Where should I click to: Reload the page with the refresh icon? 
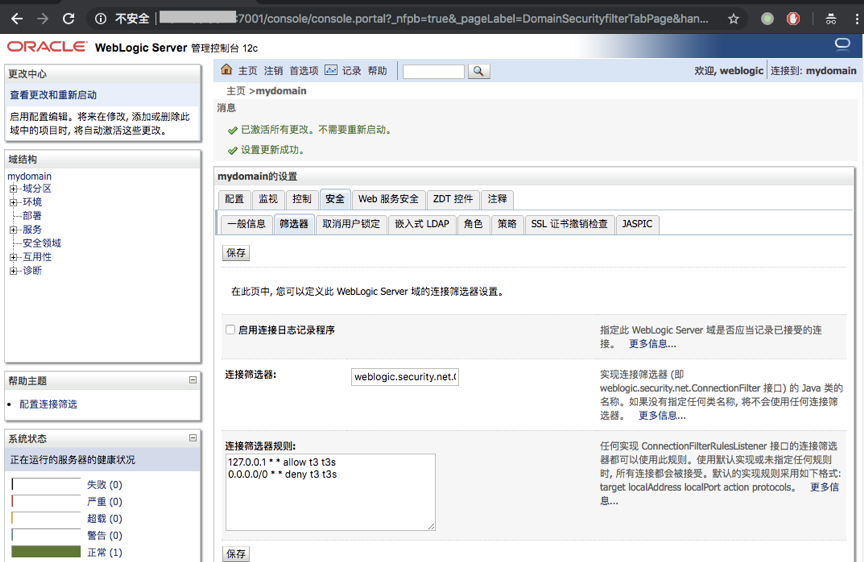click(68, 19)
